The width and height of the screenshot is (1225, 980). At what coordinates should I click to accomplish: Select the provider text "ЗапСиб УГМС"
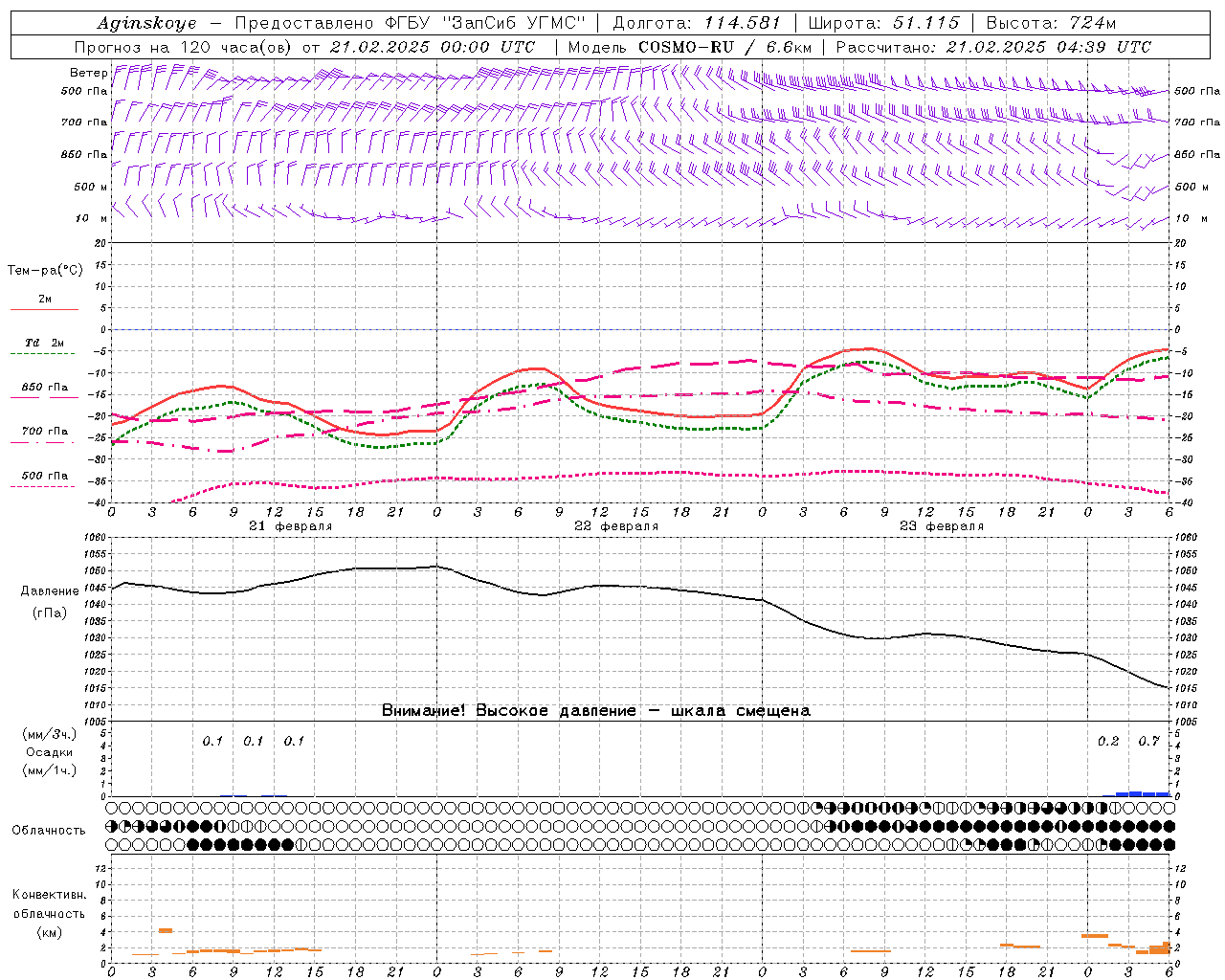pyautogui.click(x=515, y=23)
